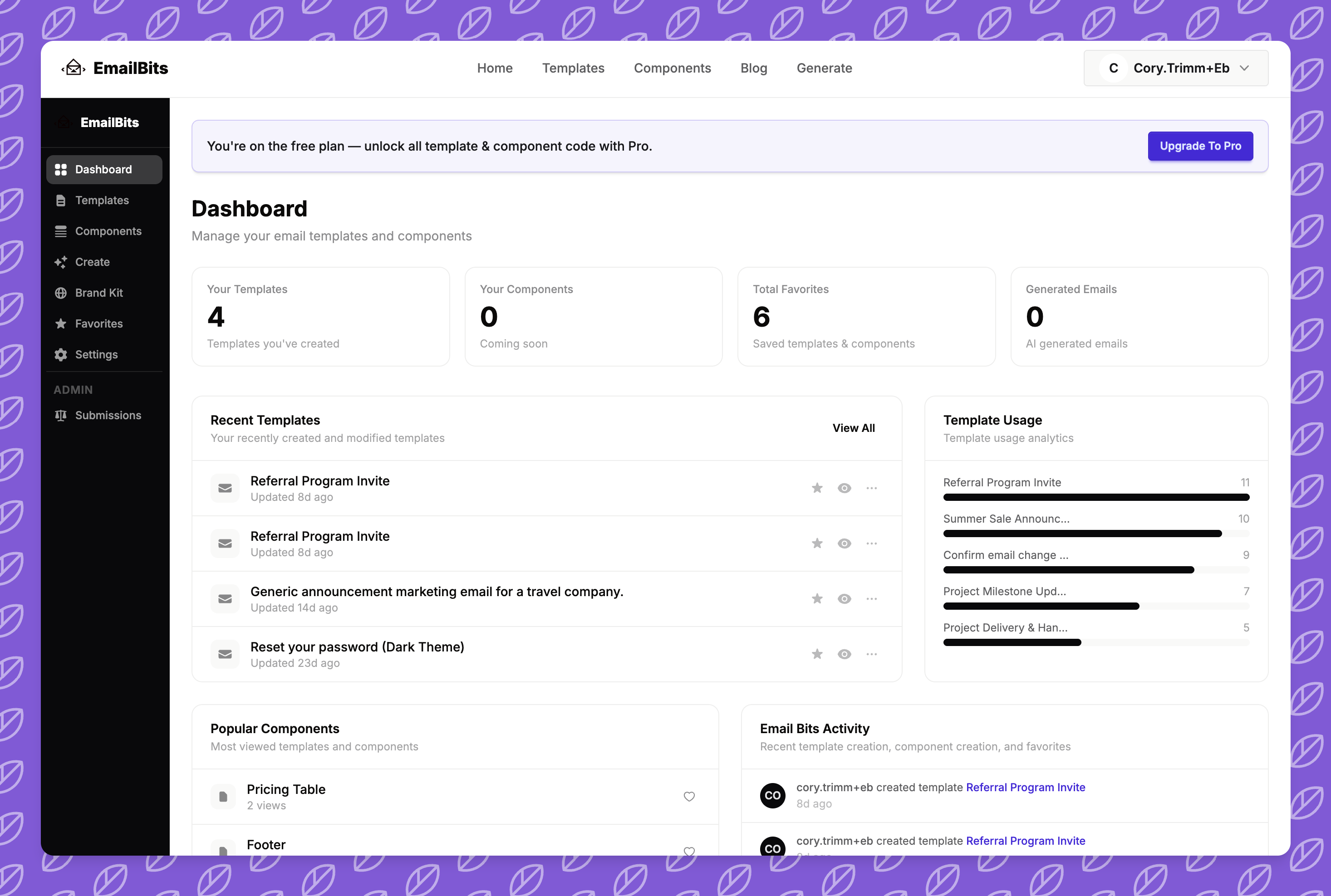Toggle preview eye for travel company template
The width and height of the screenshot is (1331, 896).
(844, 599)
